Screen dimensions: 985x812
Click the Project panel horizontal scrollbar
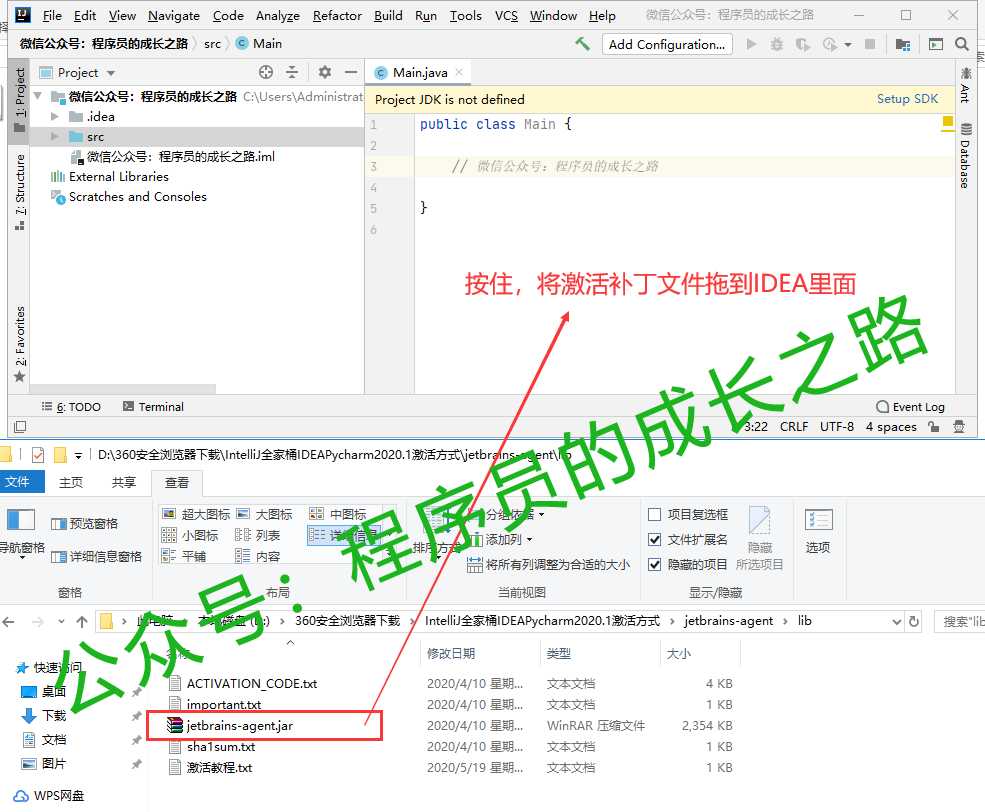point(123,389)
